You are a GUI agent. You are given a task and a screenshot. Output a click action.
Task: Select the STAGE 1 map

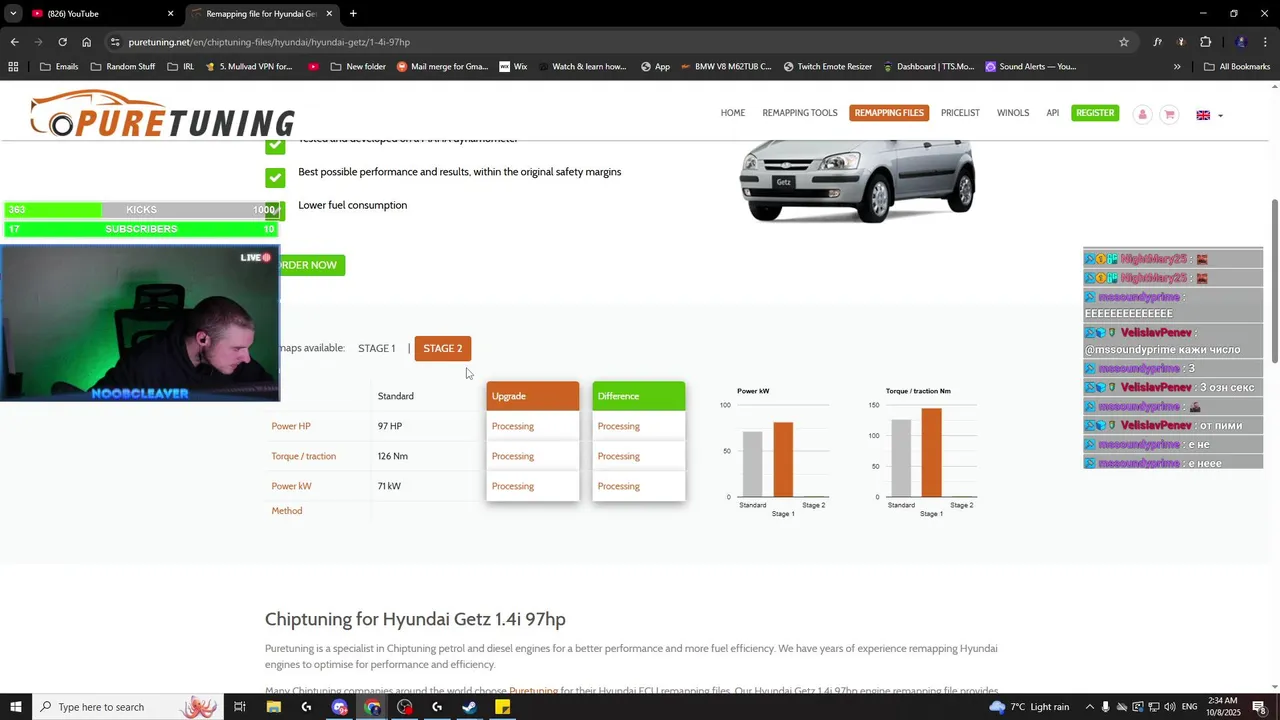[x=377, y=348]
